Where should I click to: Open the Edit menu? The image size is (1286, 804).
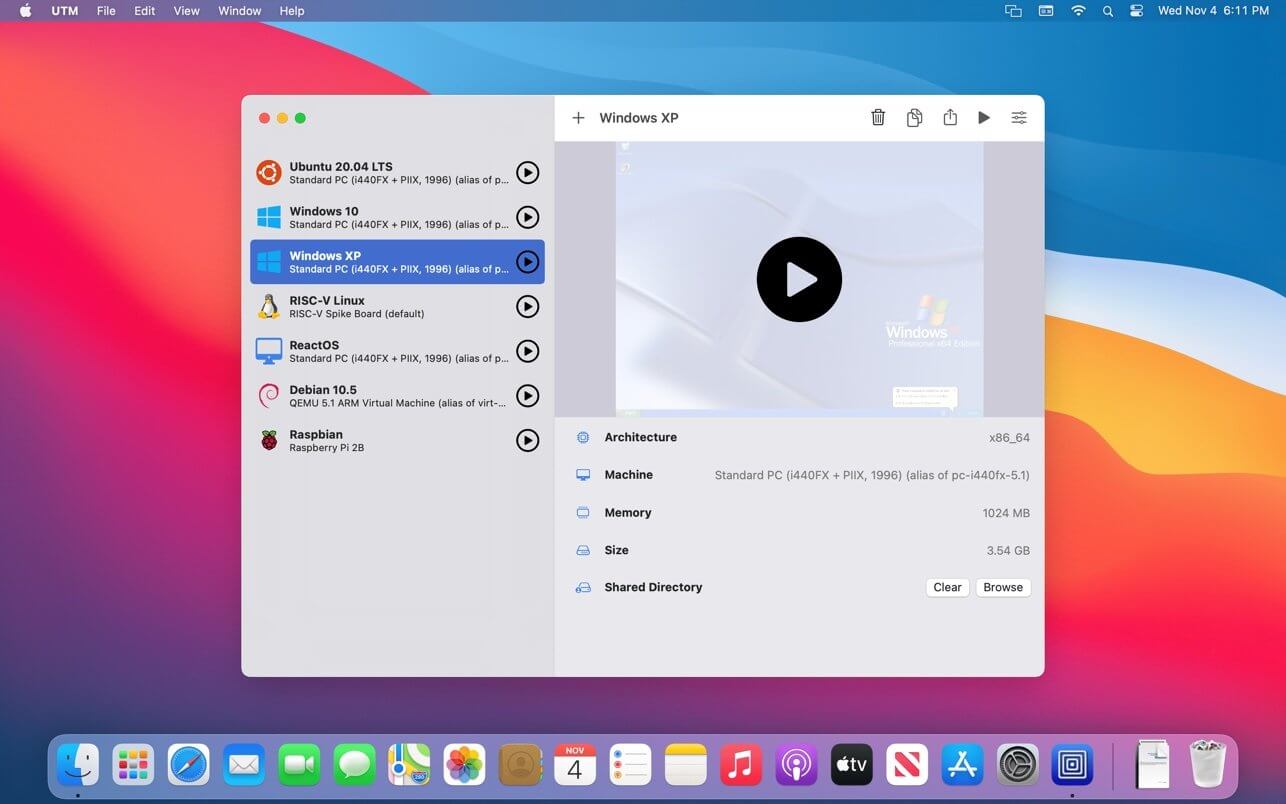(145, 11)
